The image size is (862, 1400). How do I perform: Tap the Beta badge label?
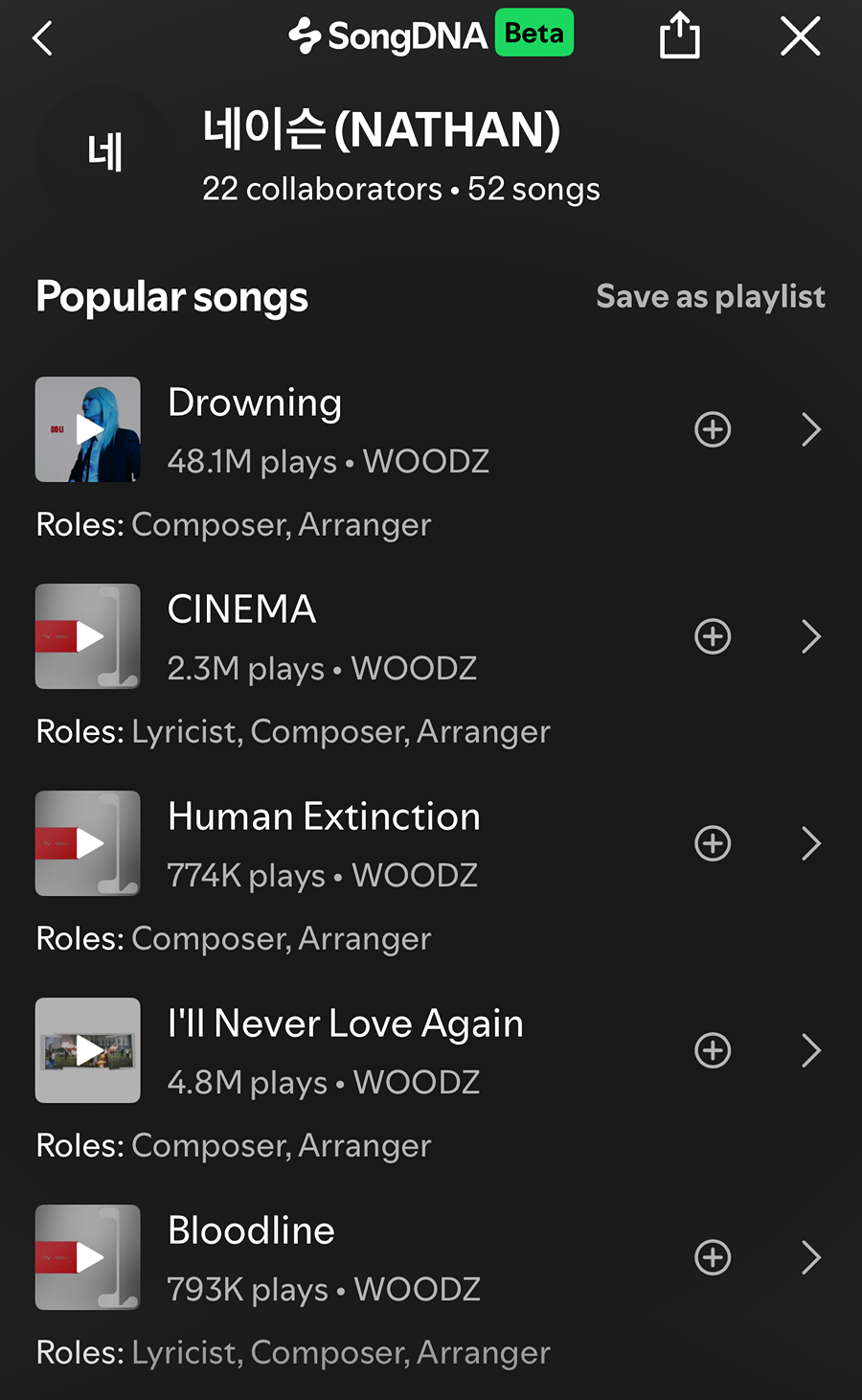pyautogui.click(x=534, y=34)
